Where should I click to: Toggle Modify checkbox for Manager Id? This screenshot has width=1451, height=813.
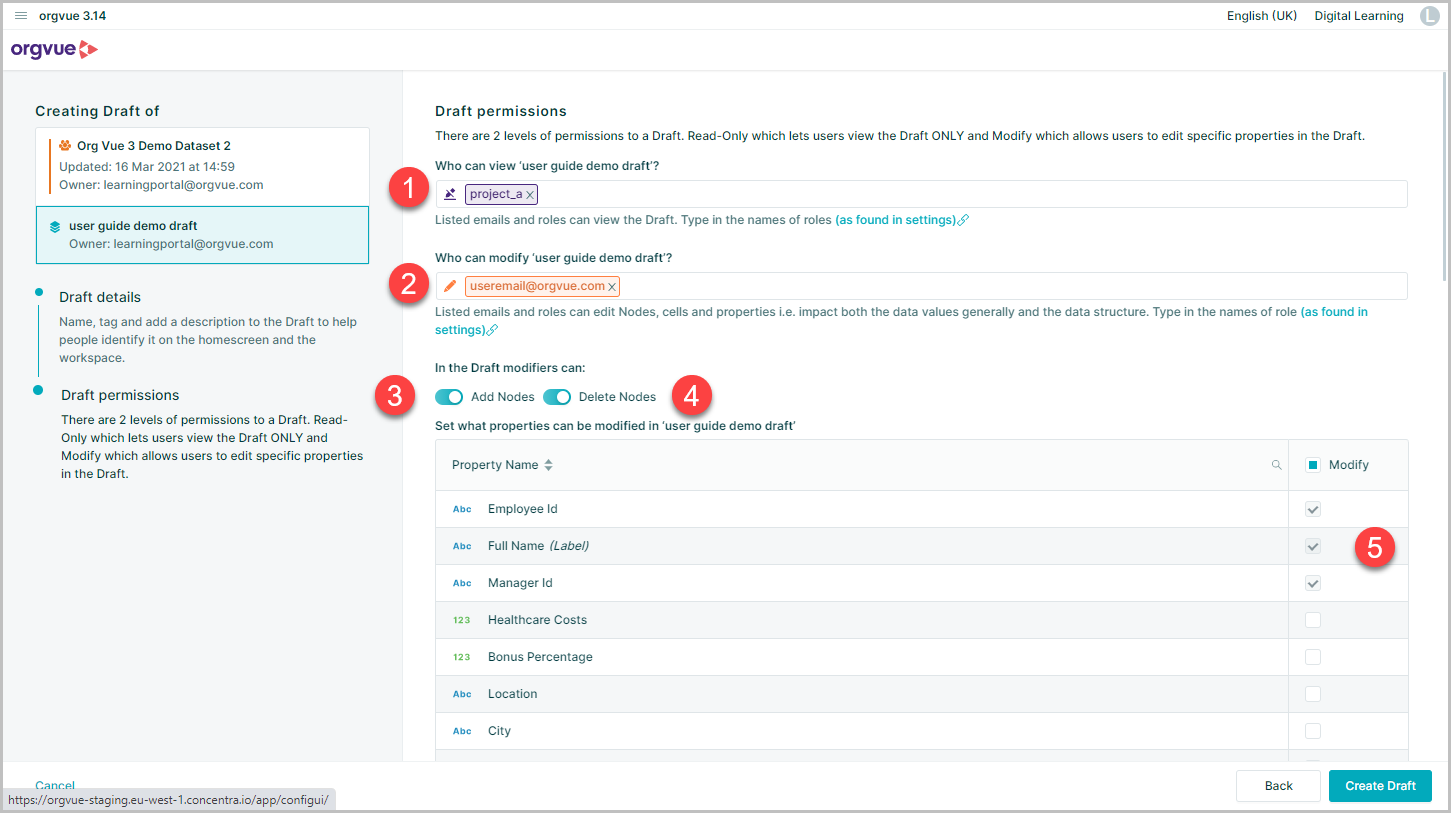click(1313, 583)
